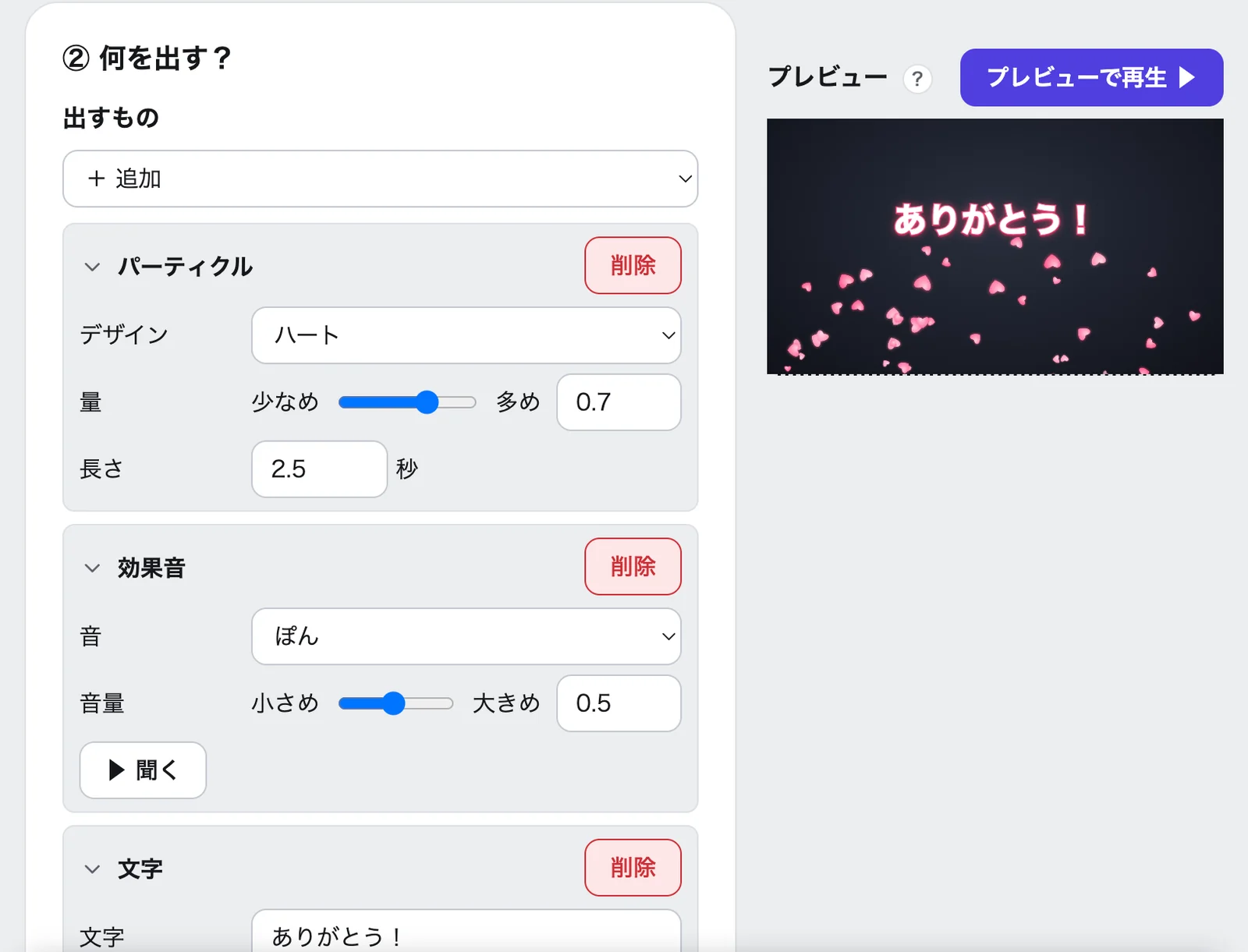Click the preview animation thumbnail

point(994,246)
